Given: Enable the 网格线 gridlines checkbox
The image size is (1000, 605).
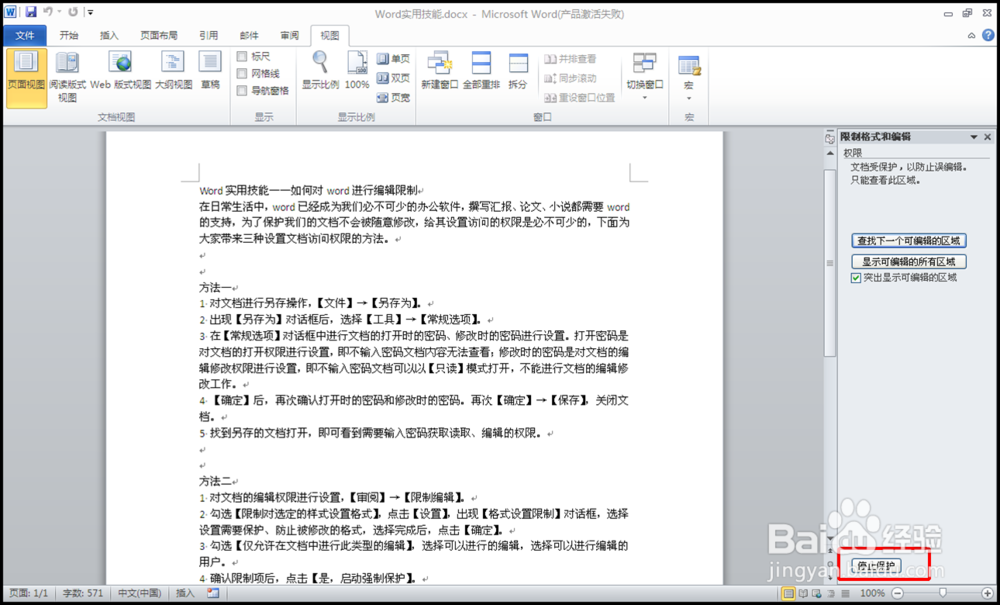Looking at the screenshot, I should 242,73.
